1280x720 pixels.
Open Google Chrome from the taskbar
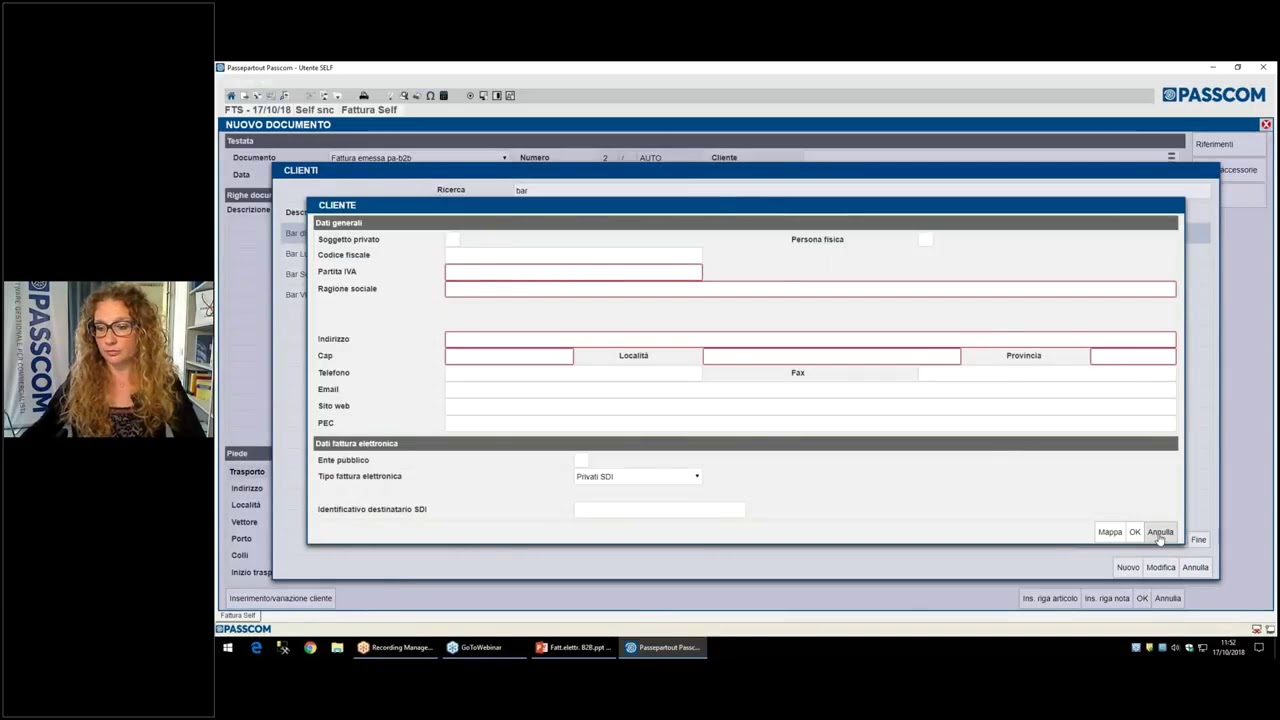click(310, 648)
